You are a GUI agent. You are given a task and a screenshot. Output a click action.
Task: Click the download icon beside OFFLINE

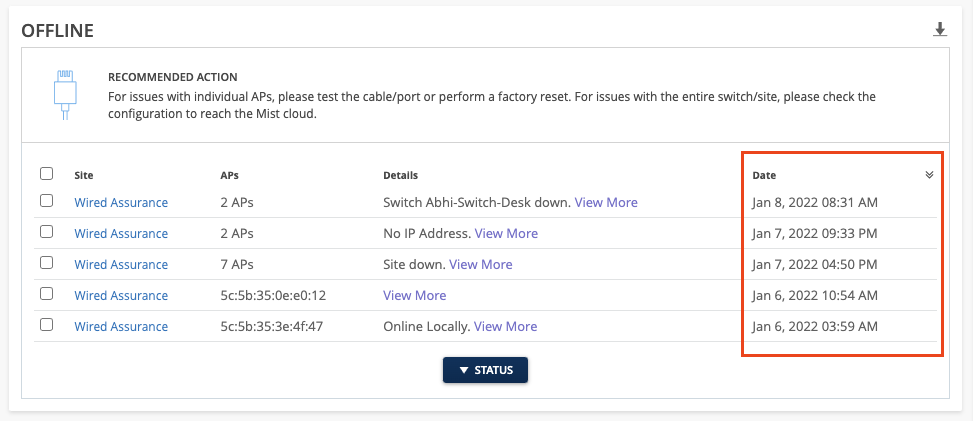click(940, 30)
